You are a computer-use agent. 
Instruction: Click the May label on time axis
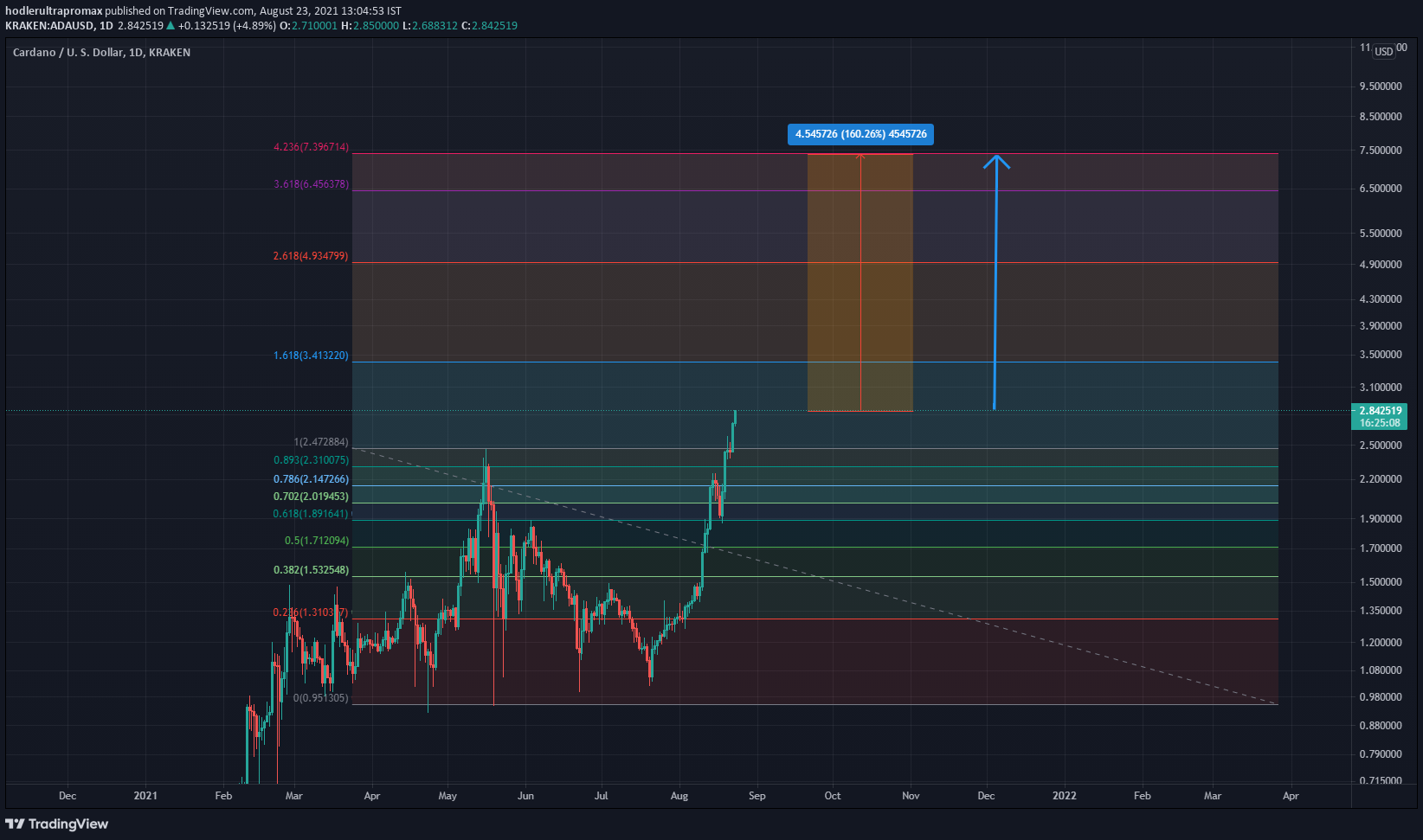tap(448, 796)
